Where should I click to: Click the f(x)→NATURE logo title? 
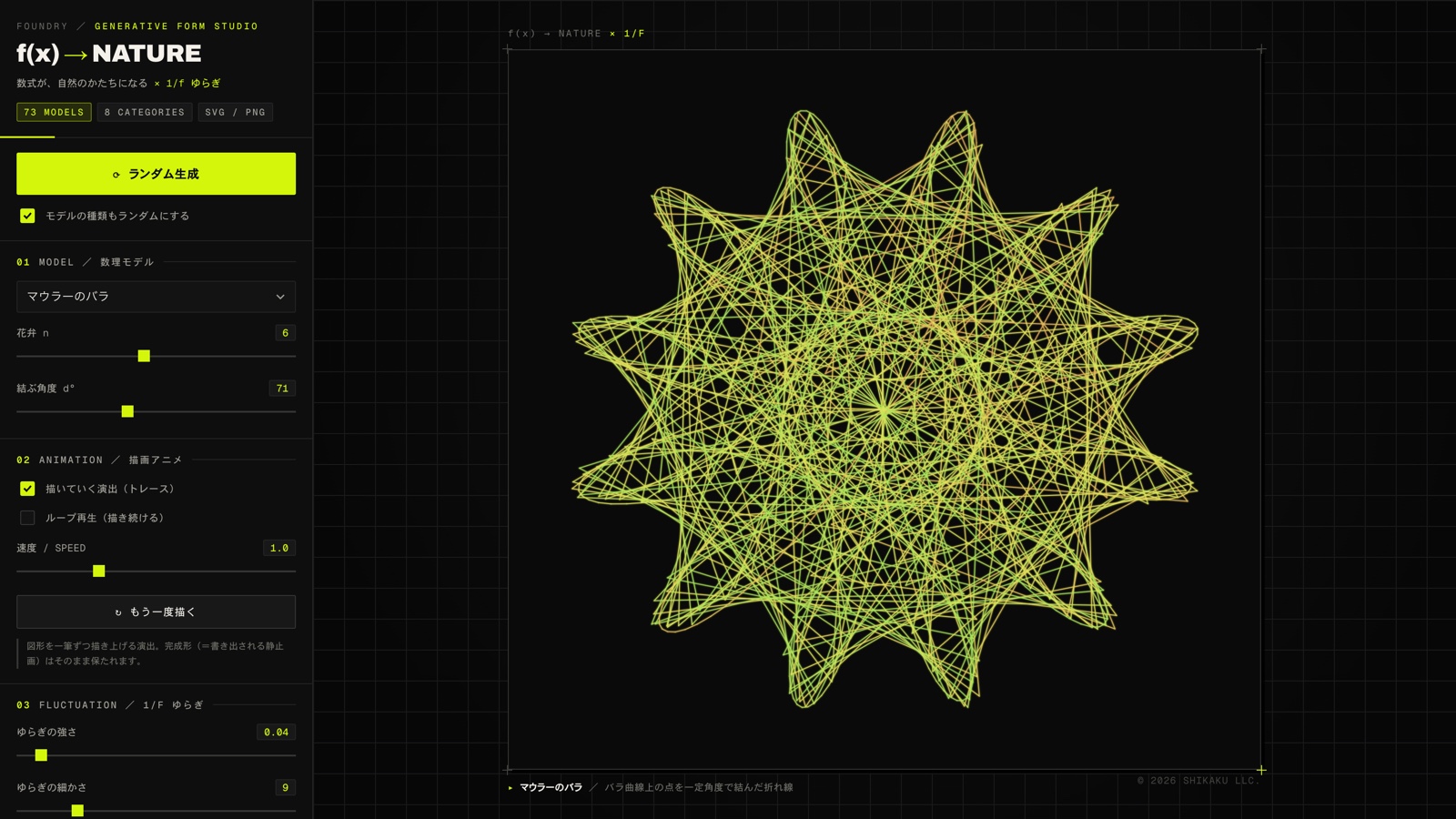coord(109,54)
